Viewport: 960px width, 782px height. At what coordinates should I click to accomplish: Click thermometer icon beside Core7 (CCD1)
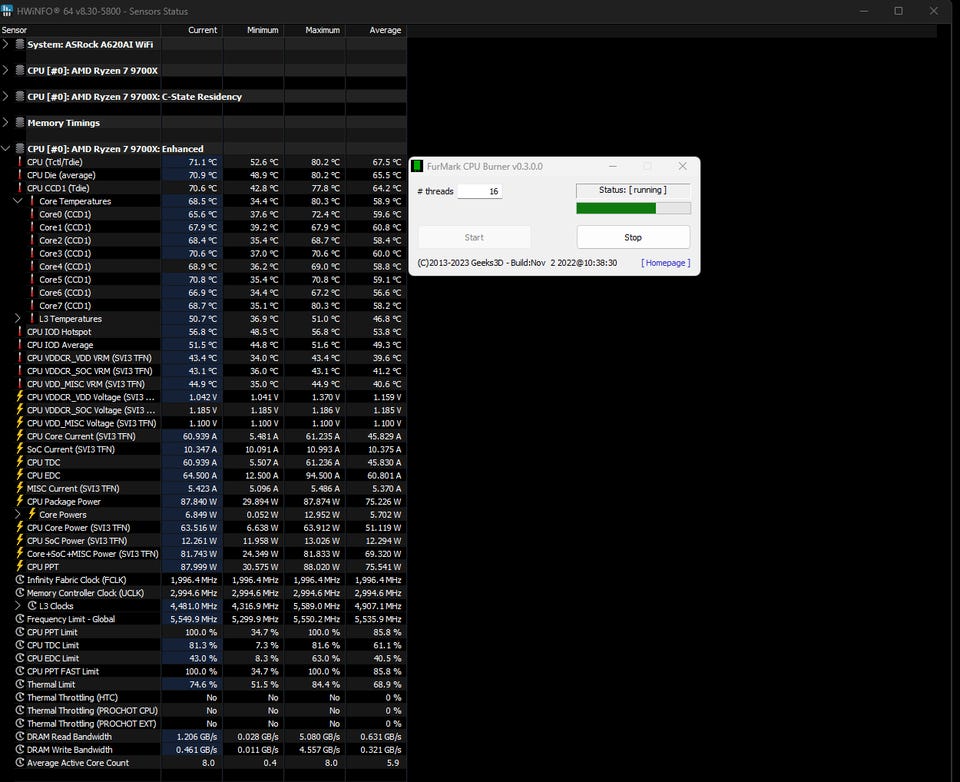[x=32, y=305]
